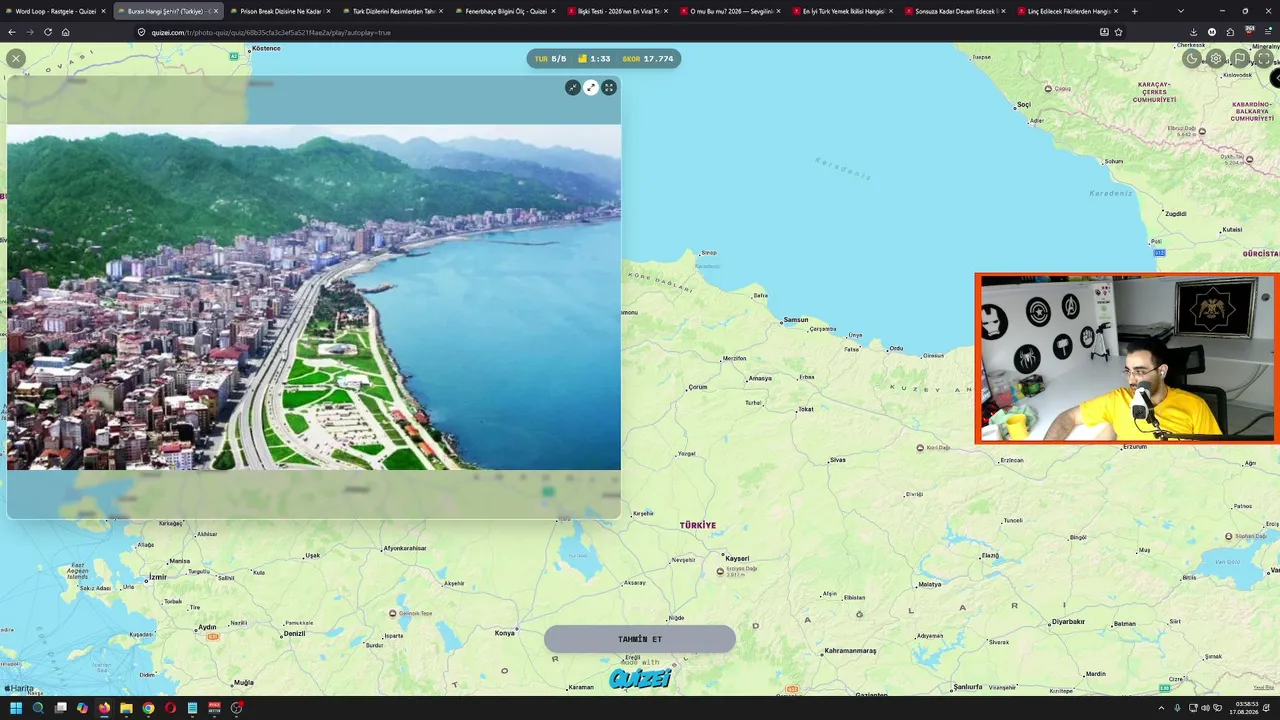This screenshot has width=1280, height=720.
Task: Switch to the Word Loop - Rastgele tab
Action: click(56, 11)
